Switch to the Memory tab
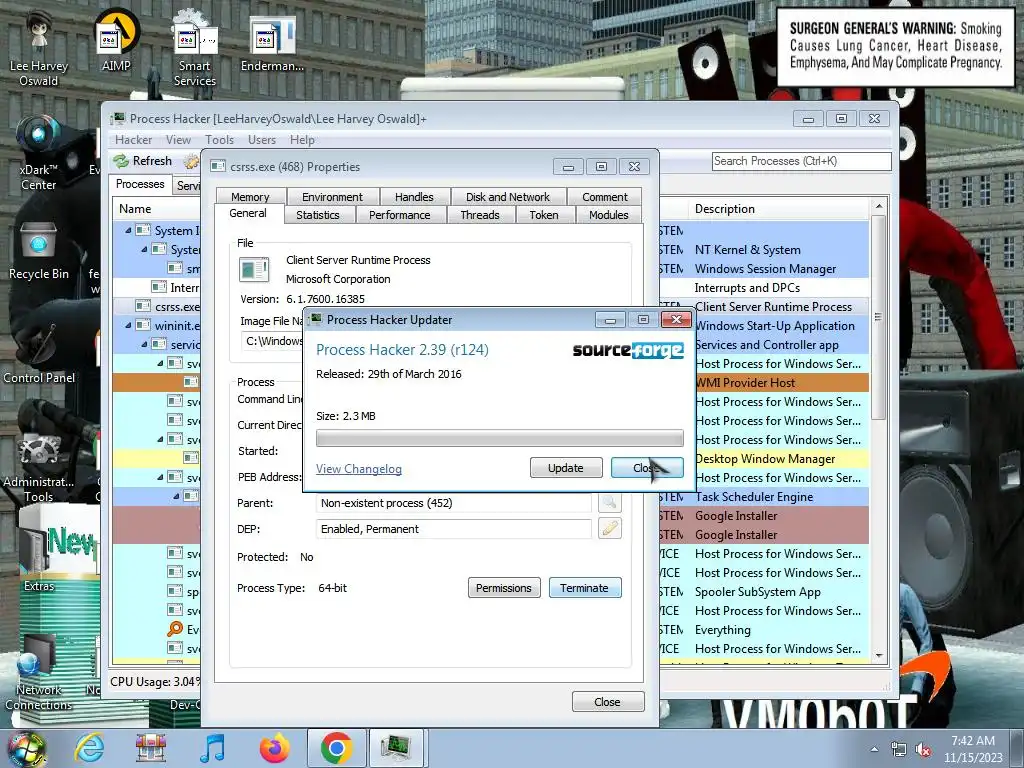 click(x=250, y=197)
